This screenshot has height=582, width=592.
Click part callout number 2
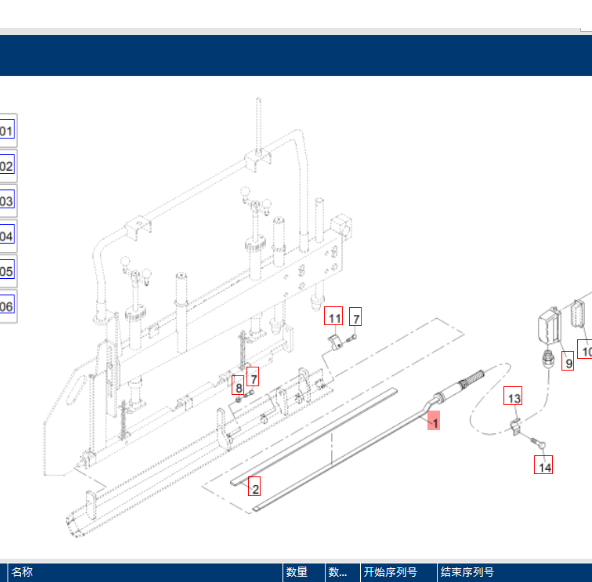[254, 487]
